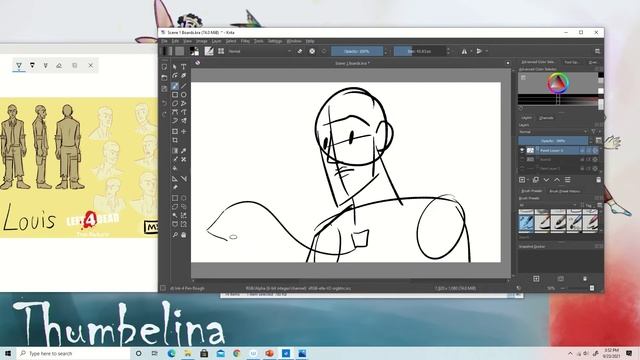
Task: Open the layer blending mode dropdown
Action: coord(553,132)
